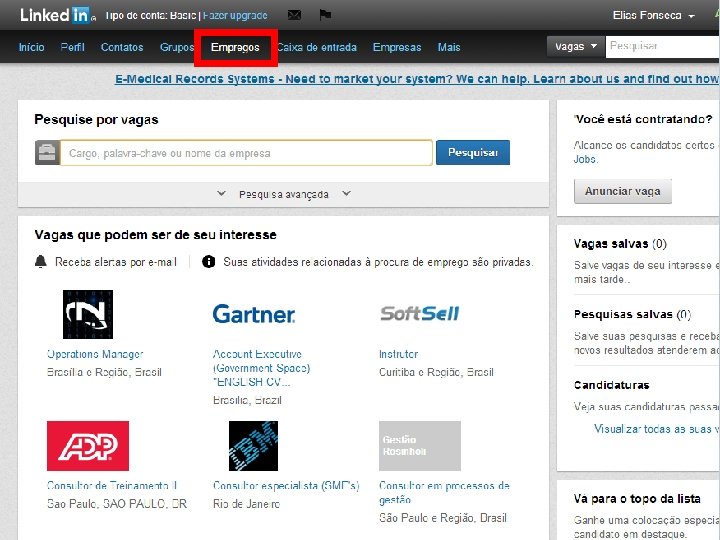This screenshot has width=720, height=540.
Task: Focus the top Pesquisar search box
Action: click(662, 47)
